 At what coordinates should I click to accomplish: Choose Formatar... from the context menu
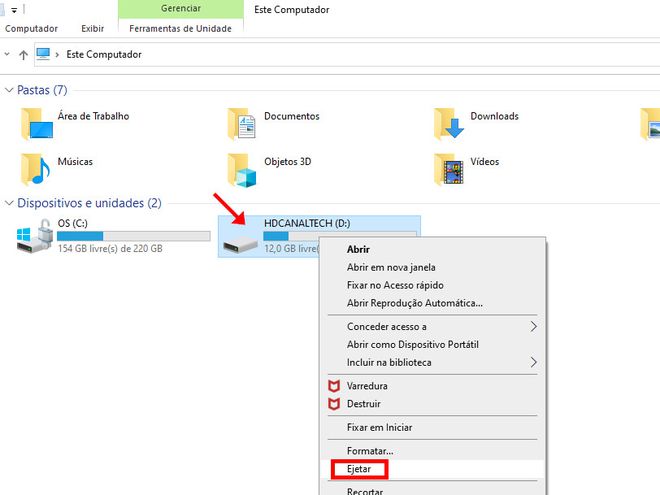(x=370, y=451)
